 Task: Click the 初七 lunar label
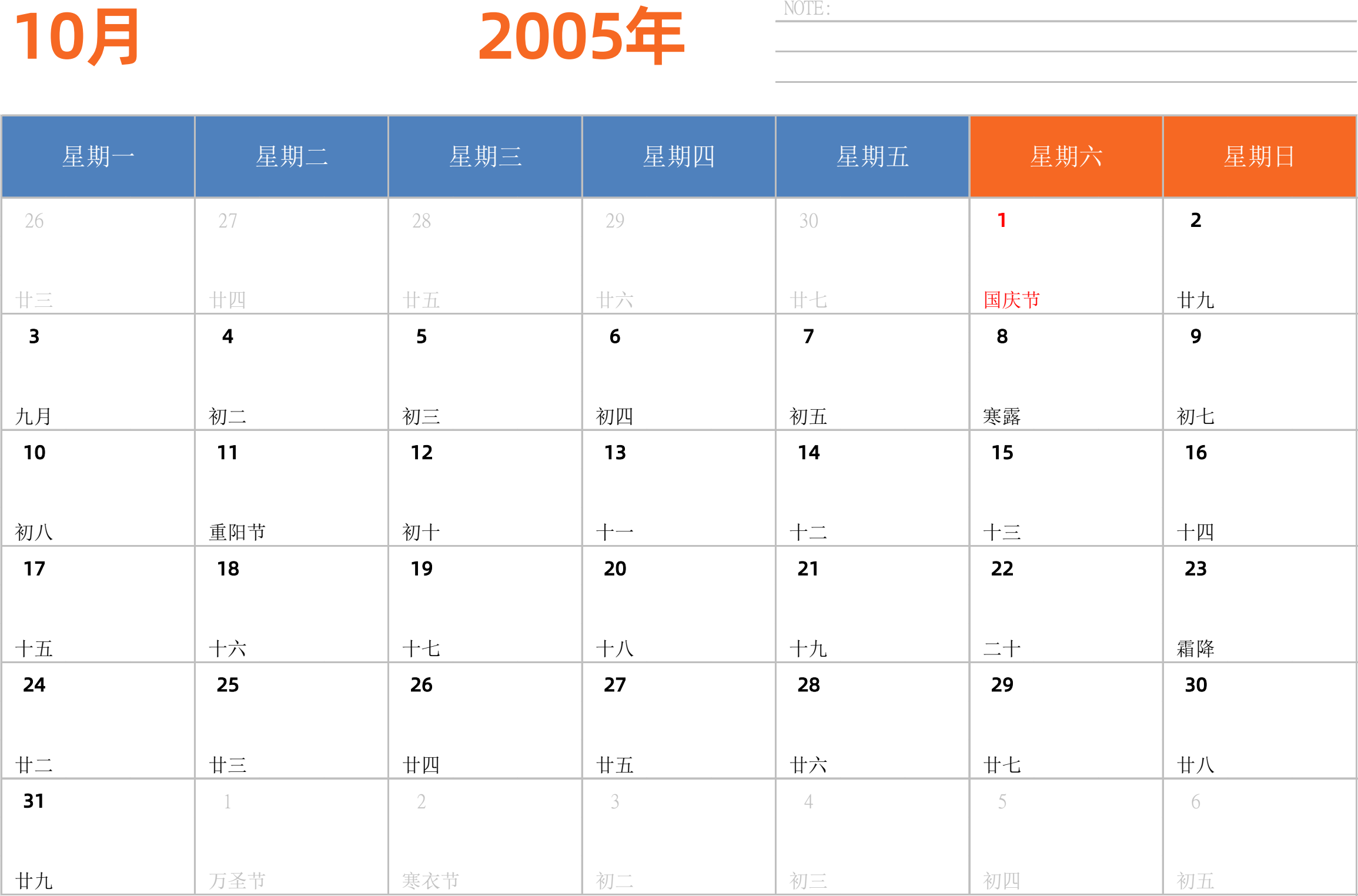(x=1196, y=416)
